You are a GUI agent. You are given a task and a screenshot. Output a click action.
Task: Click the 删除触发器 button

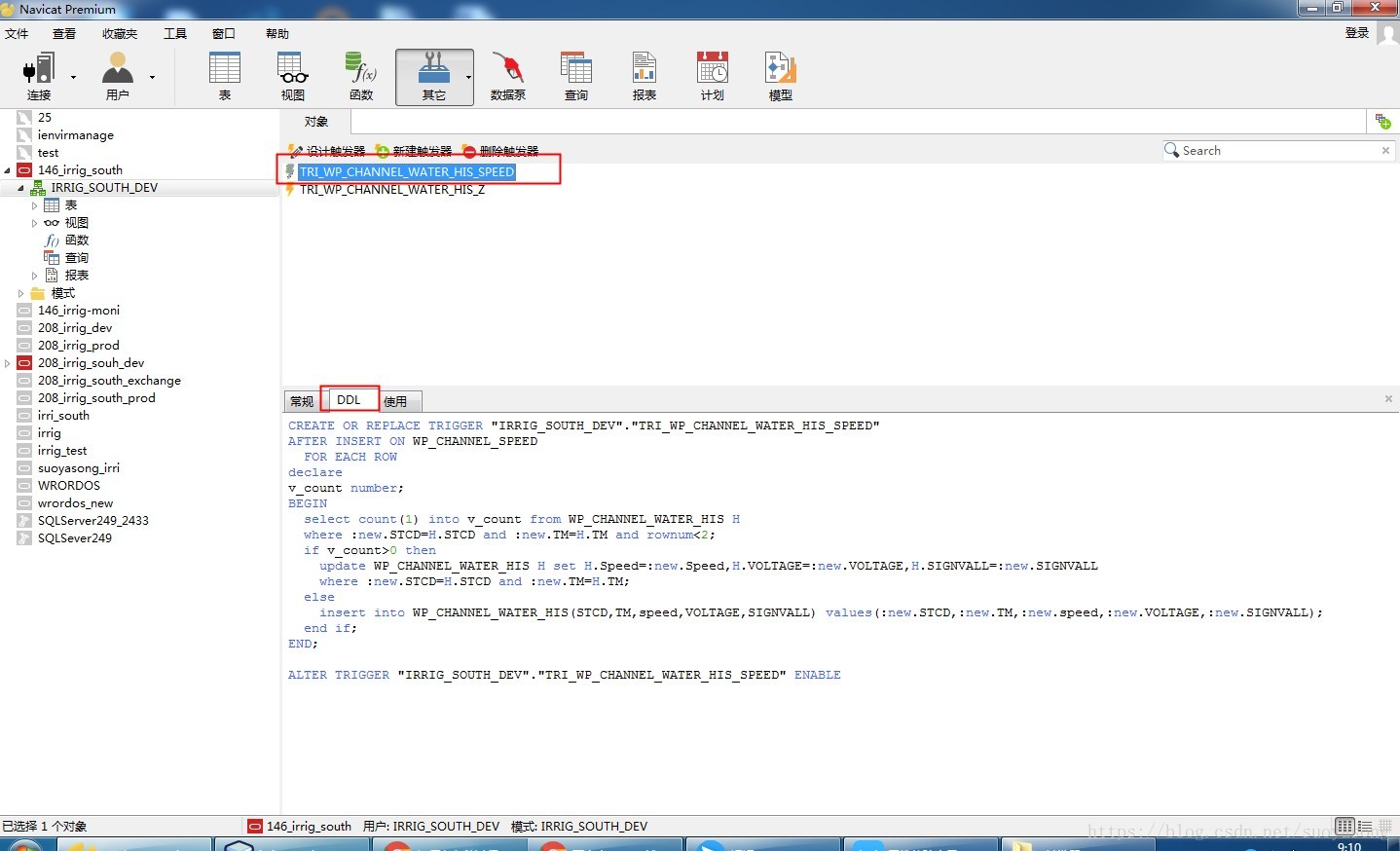(x=500, y=151)
